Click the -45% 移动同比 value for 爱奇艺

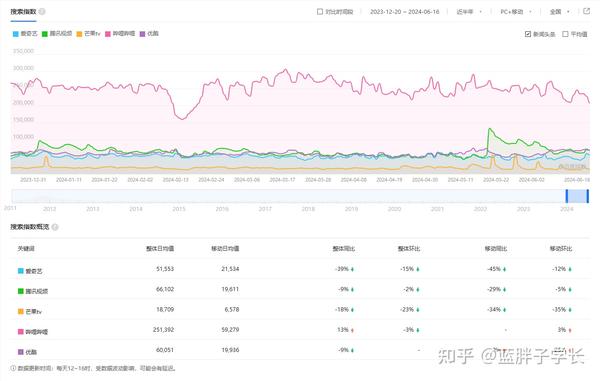click(494, 269)
